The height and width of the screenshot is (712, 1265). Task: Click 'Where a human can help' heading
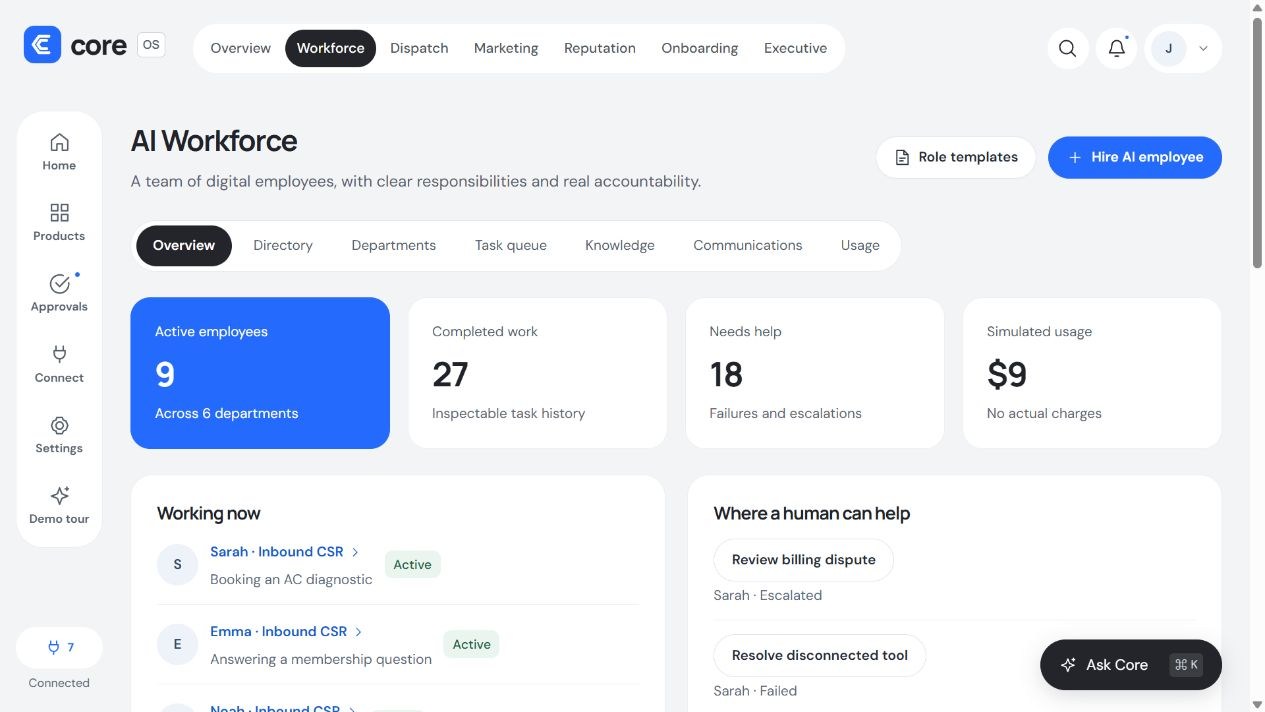pyautogui.click(x=812, y=513)
